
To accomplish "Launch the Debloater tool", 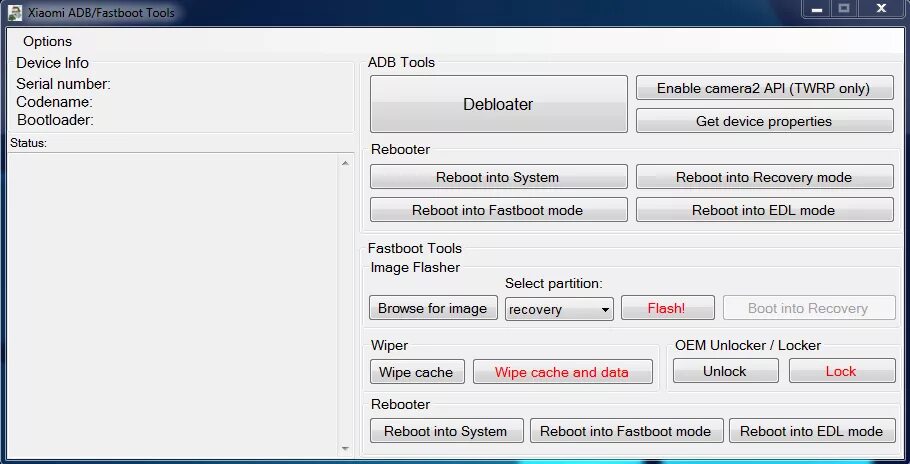I will pyautogui.click(x=499, y=104).
